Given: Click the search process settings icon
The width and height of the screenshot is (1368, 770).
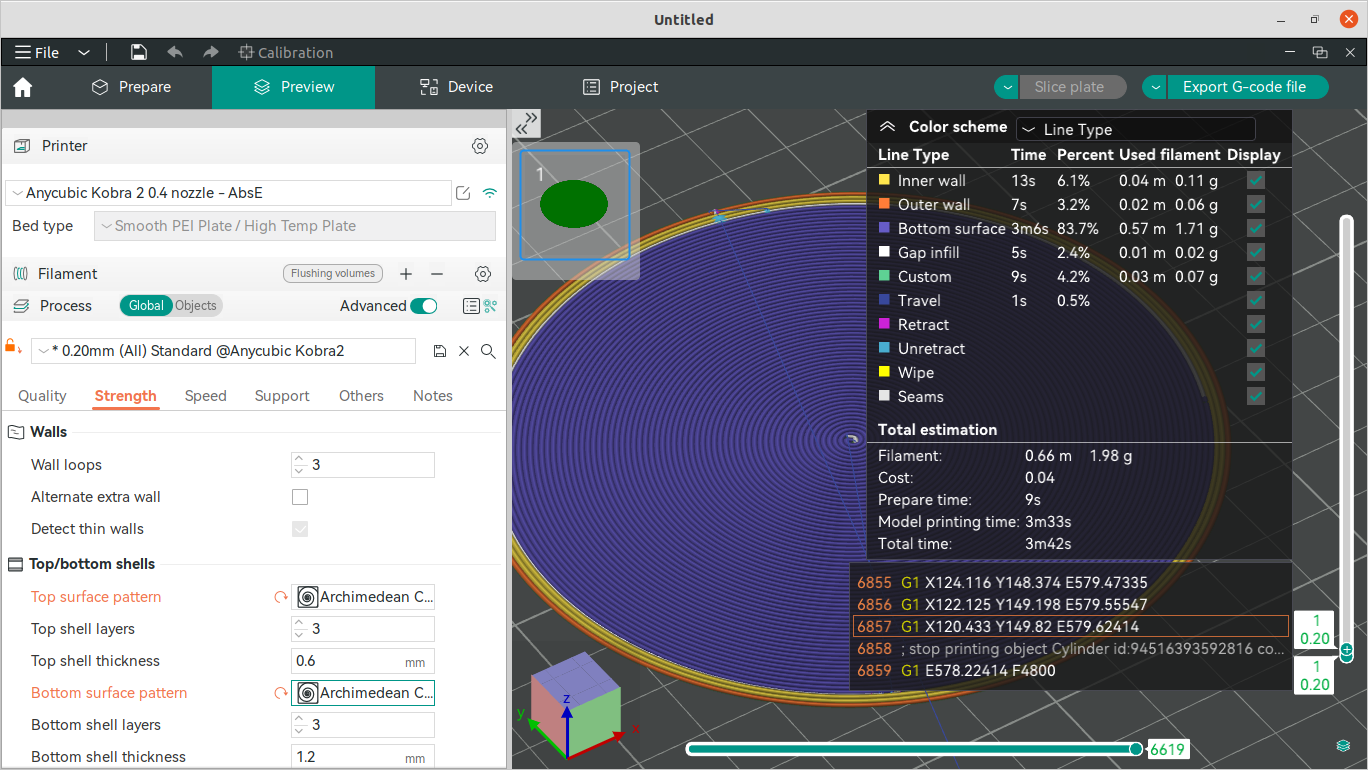Looking at the screenshot, I should pyautogui.click(x=488, y=351).
